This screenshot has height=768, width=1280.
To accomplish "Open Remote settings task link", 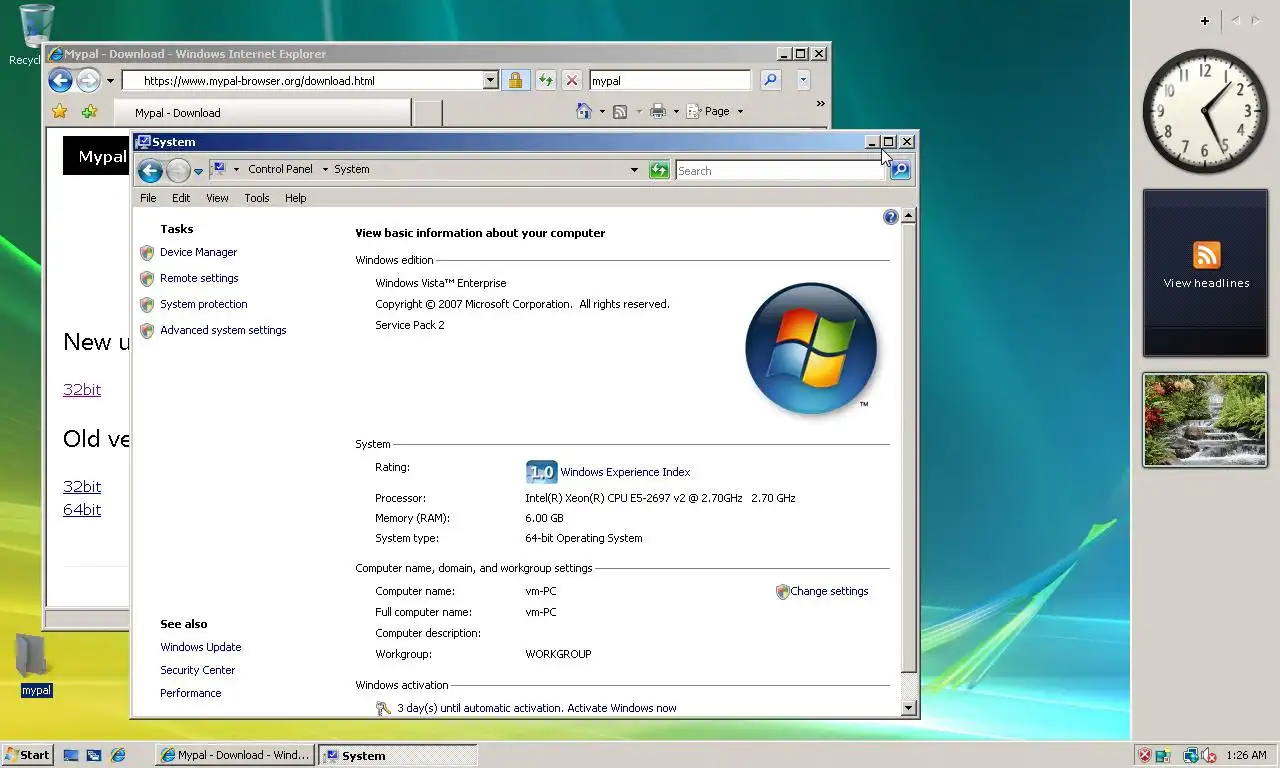I will (199, 278).
